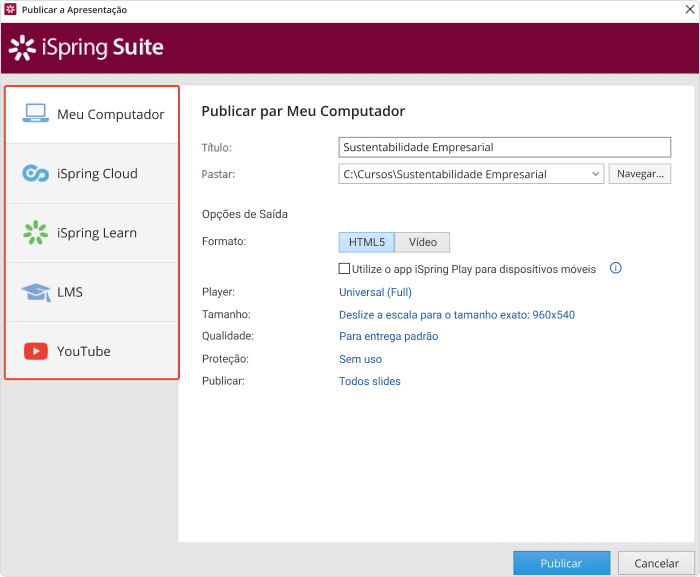Click the 'Tamanho:' label
700x577 pixels.
click(x=226, y=314)
